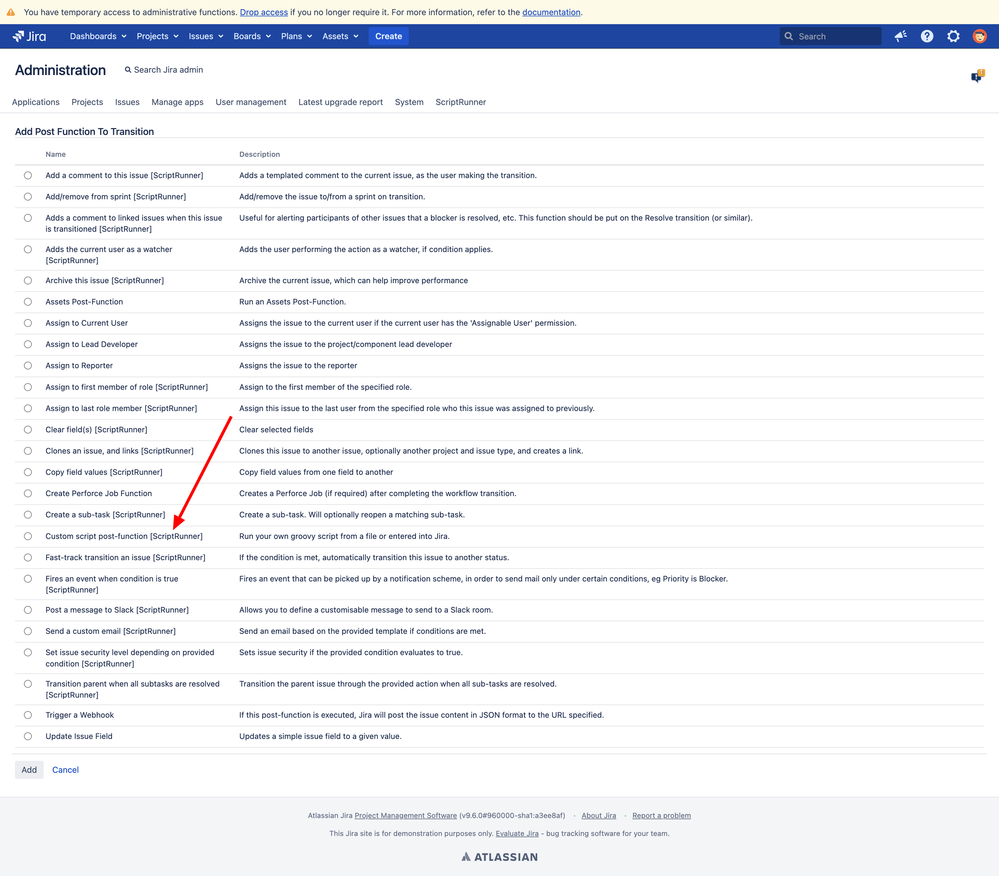The image size is (999, 876).
Task: Select Add/remove from sprint radio button
Action: pos(28,197)
